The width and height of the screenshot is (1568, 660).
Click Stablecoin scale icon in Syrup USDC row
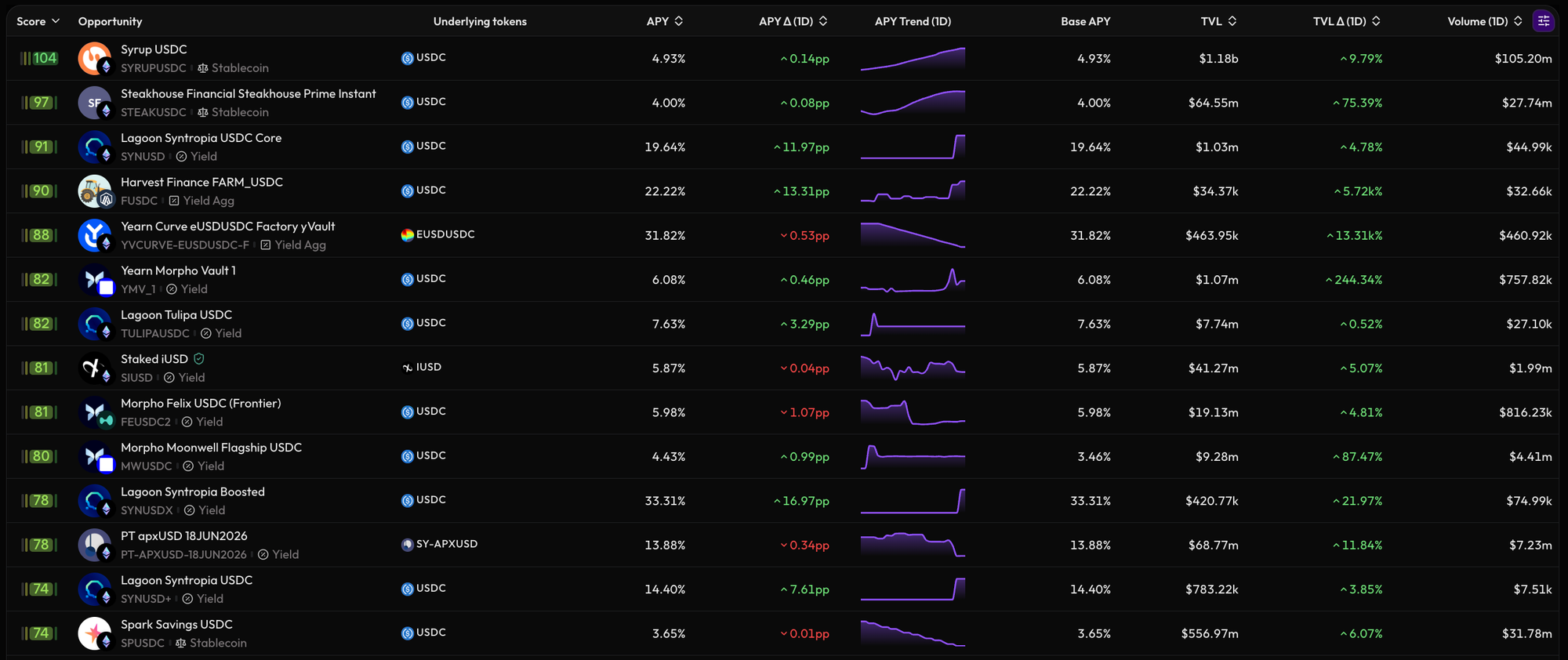(x=203, y=68)
